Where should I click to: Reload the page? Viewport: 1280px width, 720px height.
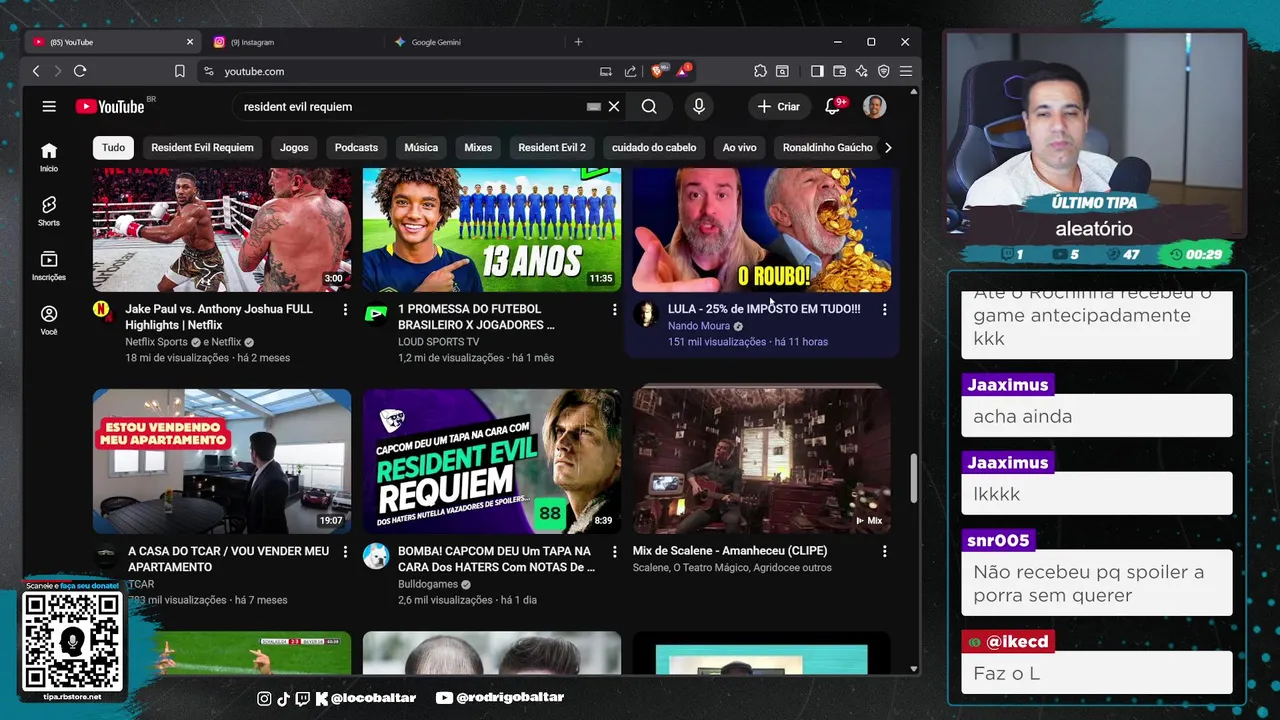coord(80,71)
